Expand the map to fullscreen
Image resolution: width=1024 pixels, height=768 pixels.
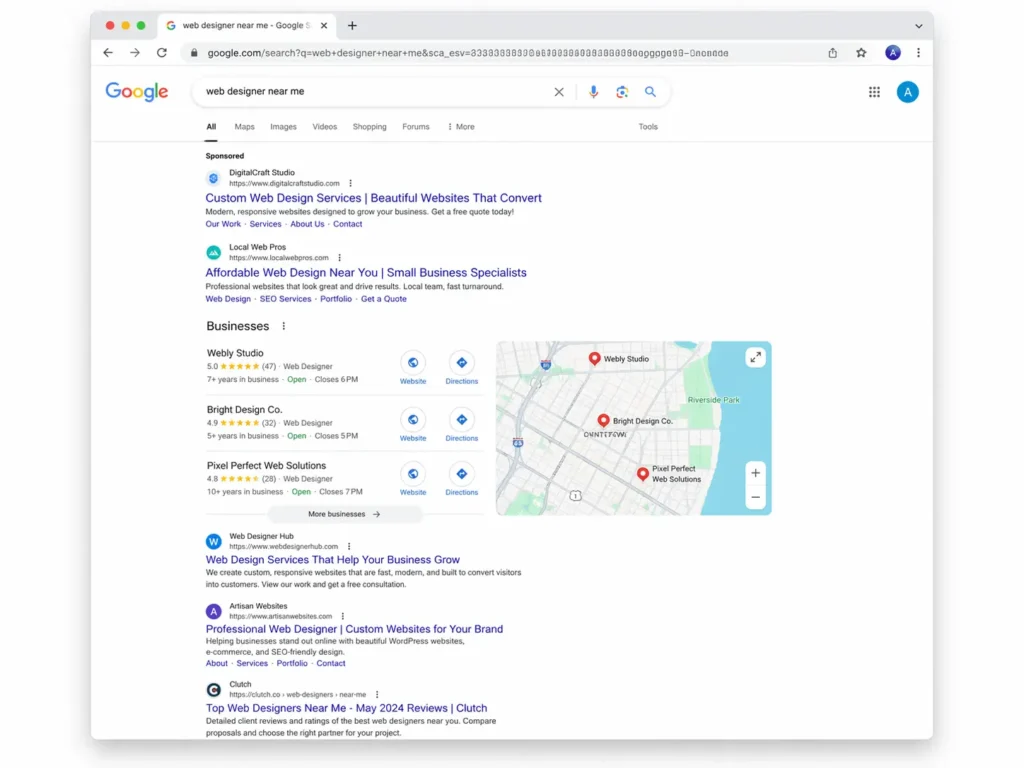pyautogui.click(x=756, y=357)
